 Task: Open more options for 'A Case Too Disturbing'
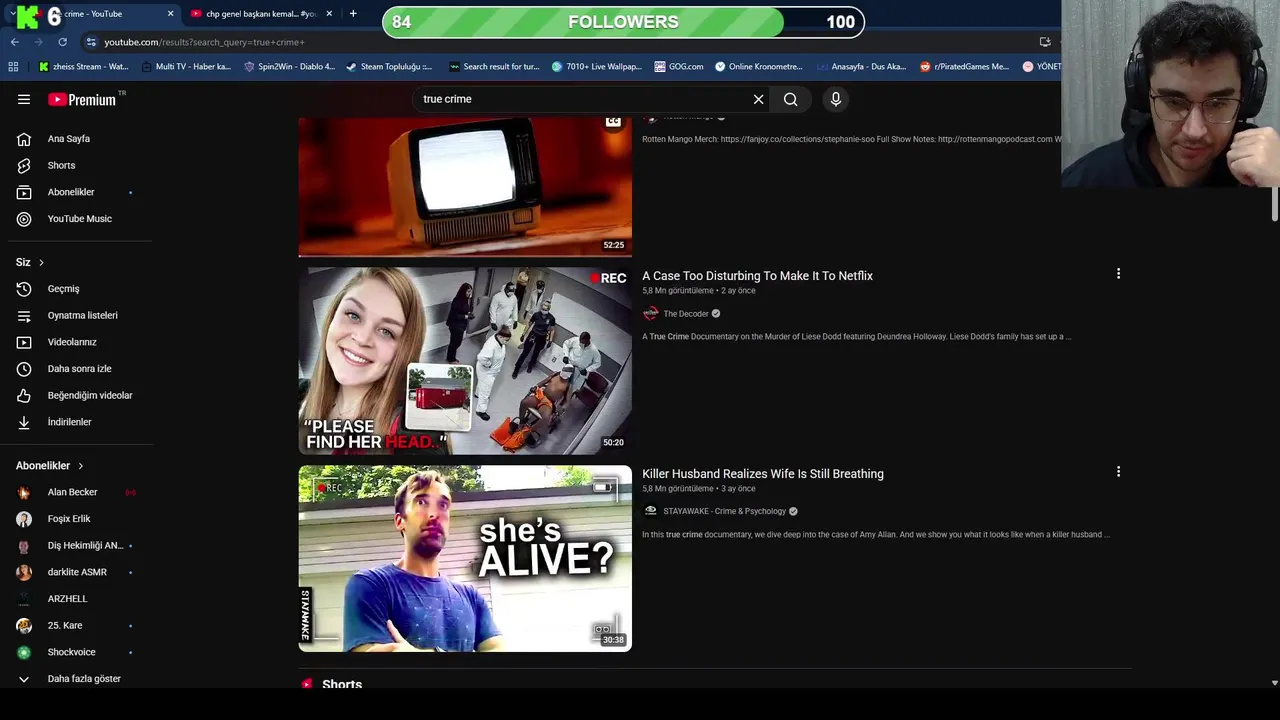(x=1118, y=273)
